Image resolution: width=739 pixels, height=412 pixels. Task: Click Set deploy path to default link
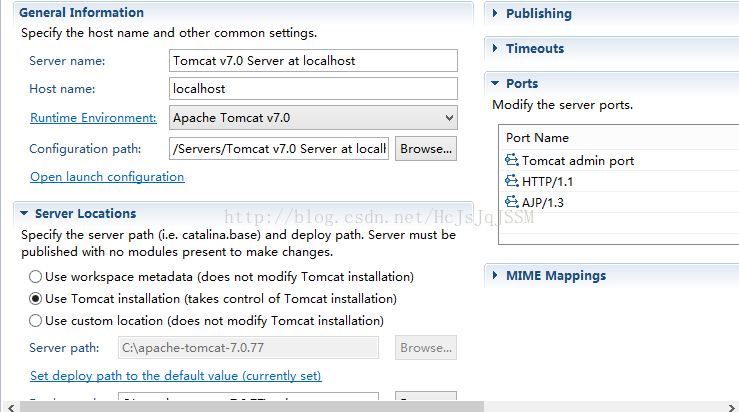(x=176, y=376)
